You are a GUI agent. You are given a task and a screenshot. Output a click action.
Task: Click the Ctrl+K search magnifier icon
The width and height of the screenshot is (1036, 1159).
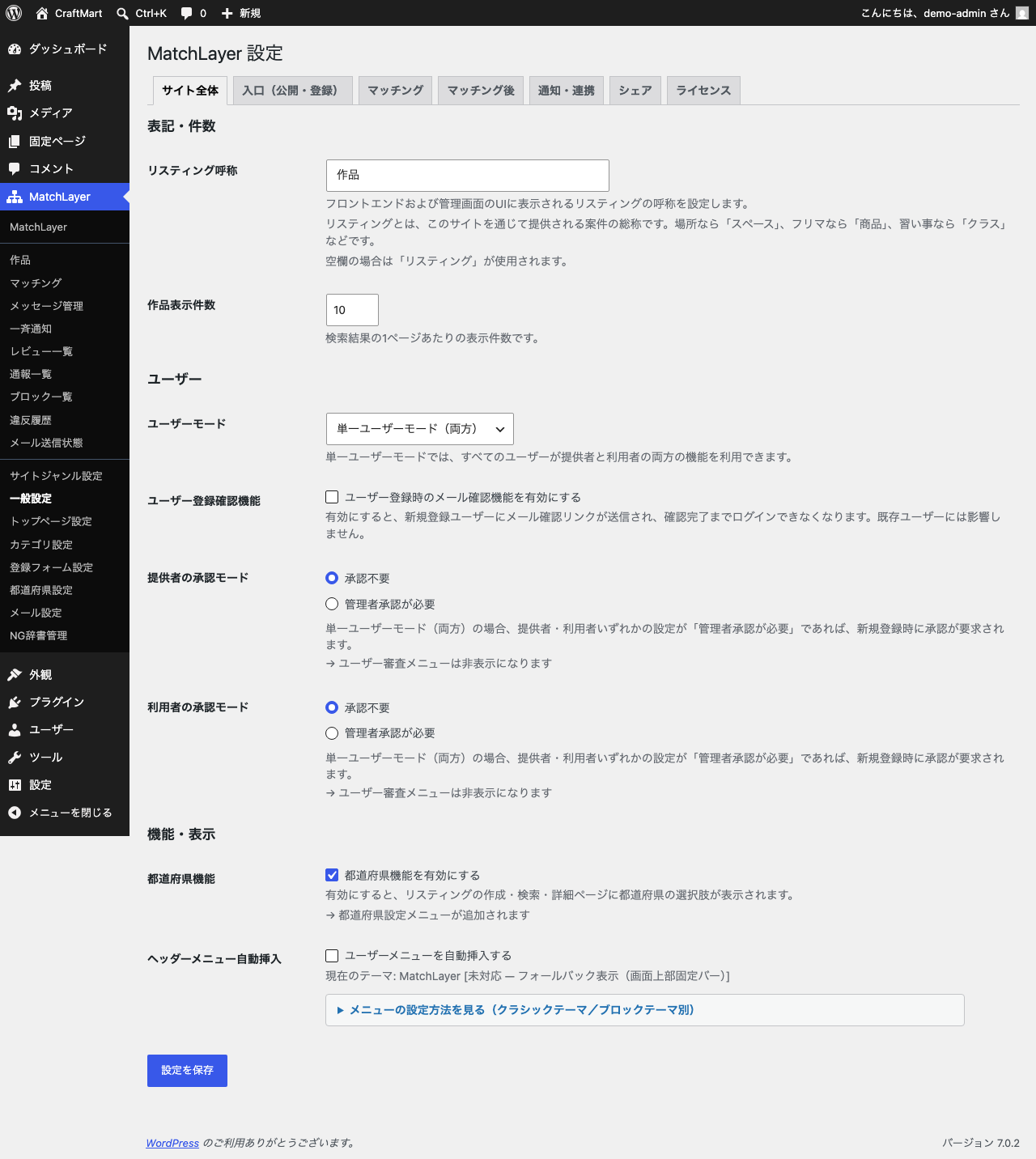click(x=122, y=13)
